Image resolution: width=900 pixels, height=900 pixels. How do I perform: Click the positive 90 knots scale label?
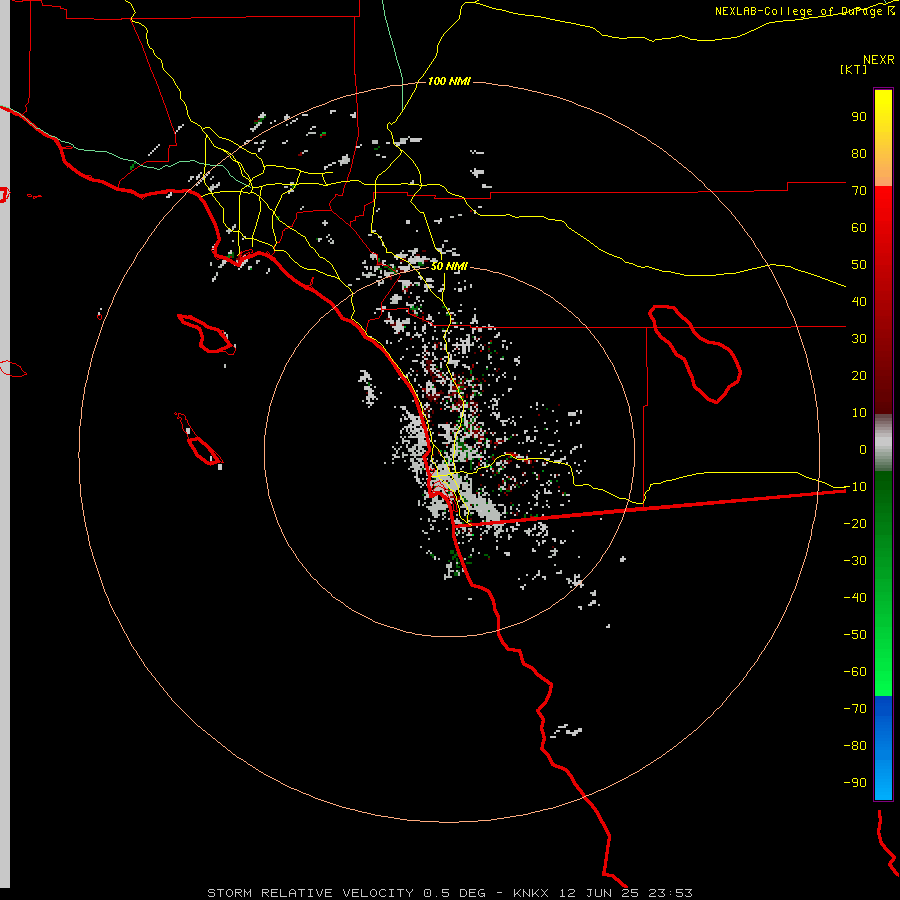859,117
